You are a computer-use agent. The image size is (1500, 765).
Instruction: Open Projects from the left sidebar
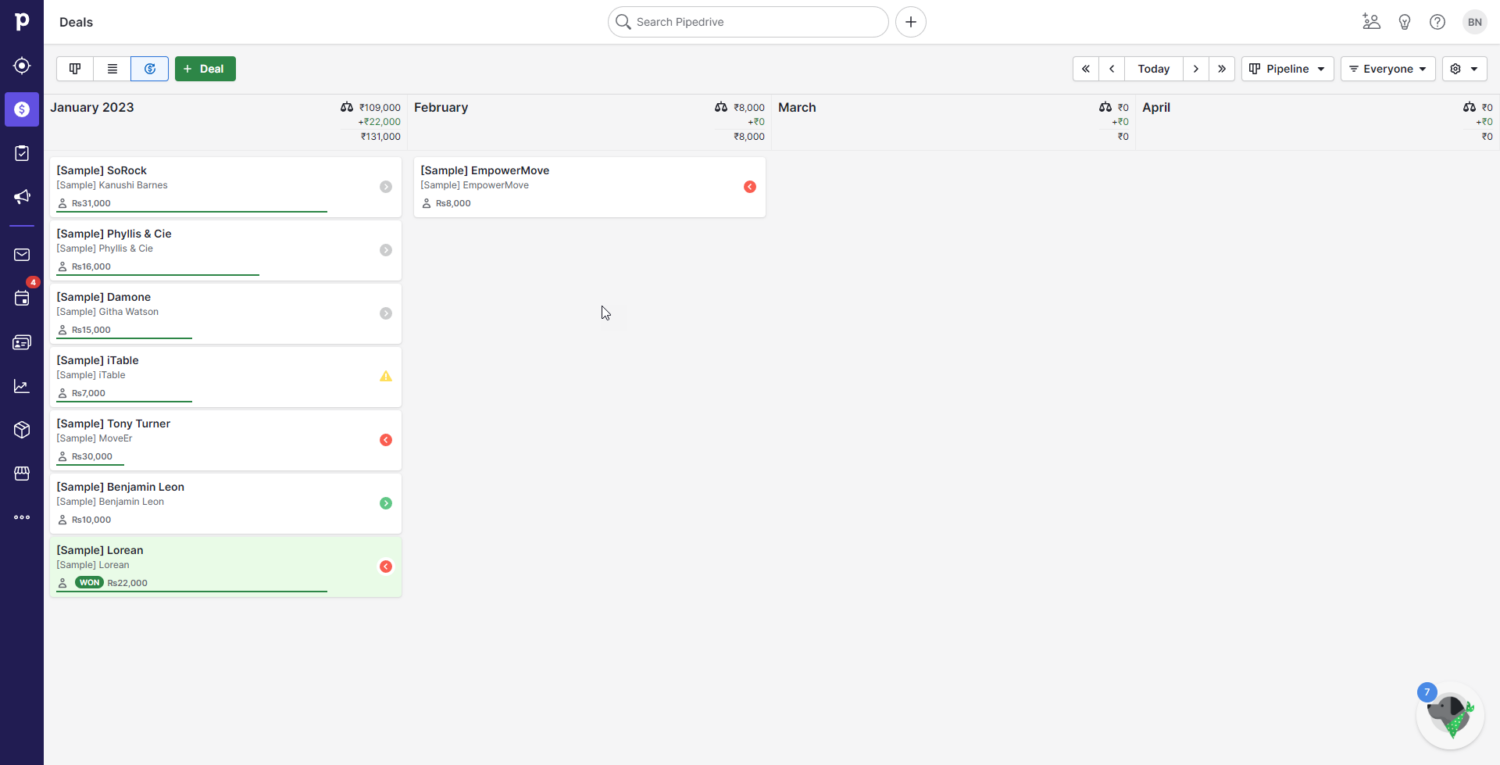pyautogui.click(x=22, y=153)
